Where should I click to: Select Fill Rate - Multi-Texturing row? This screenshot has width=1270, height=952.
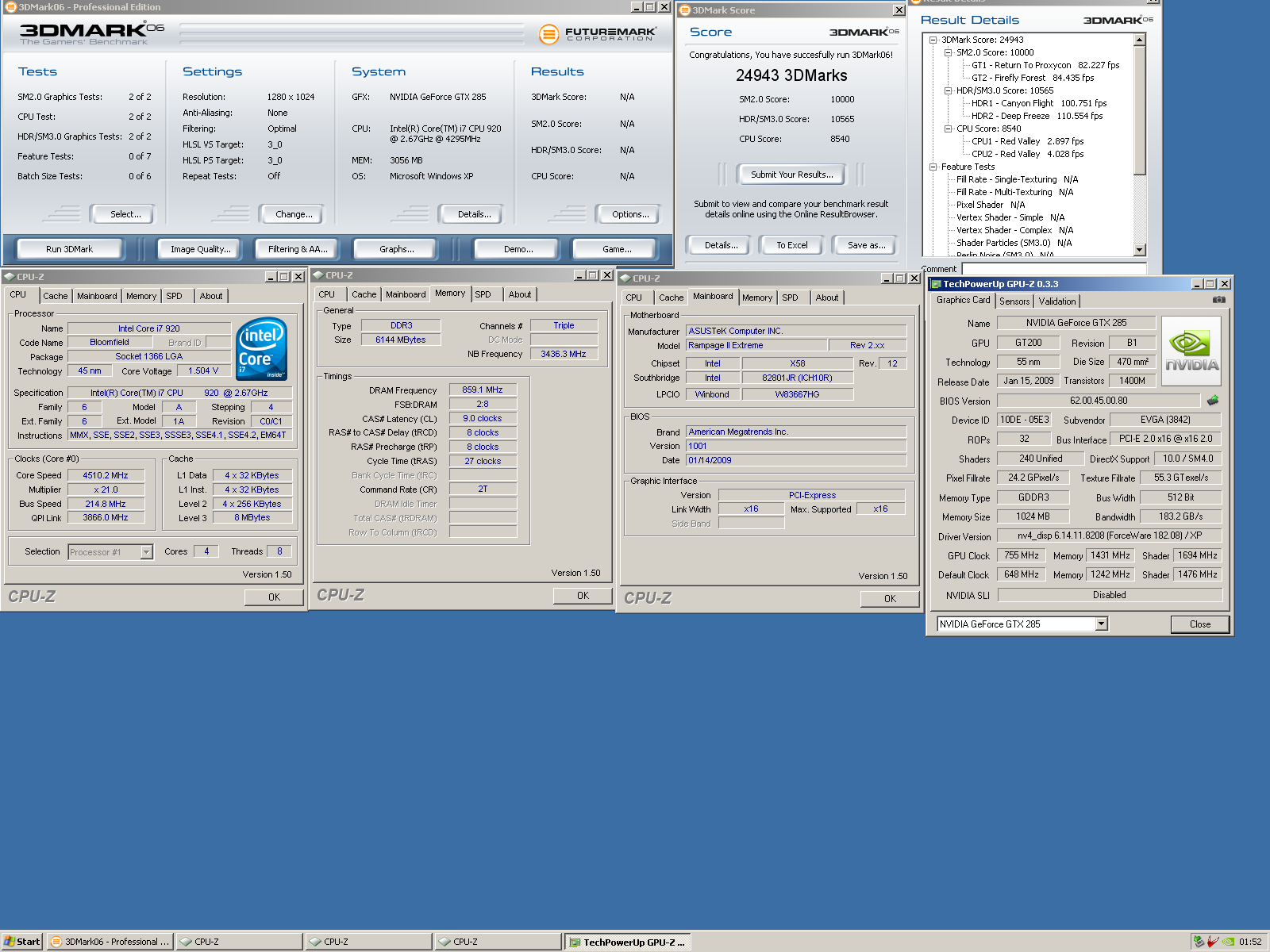click(x=1014, y=192)
